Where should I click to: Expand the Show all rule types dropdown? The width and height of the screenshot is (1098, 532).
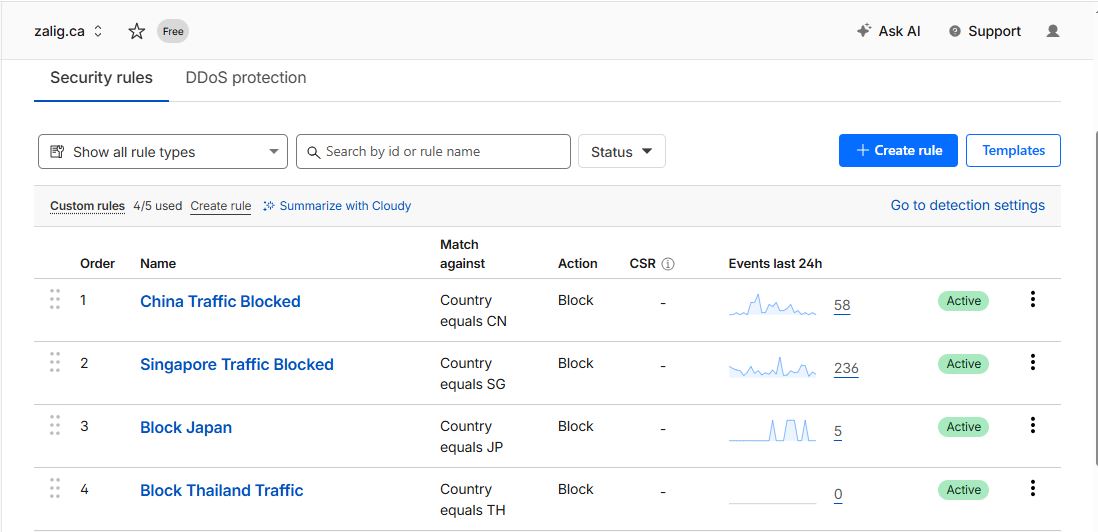point(163,152)
